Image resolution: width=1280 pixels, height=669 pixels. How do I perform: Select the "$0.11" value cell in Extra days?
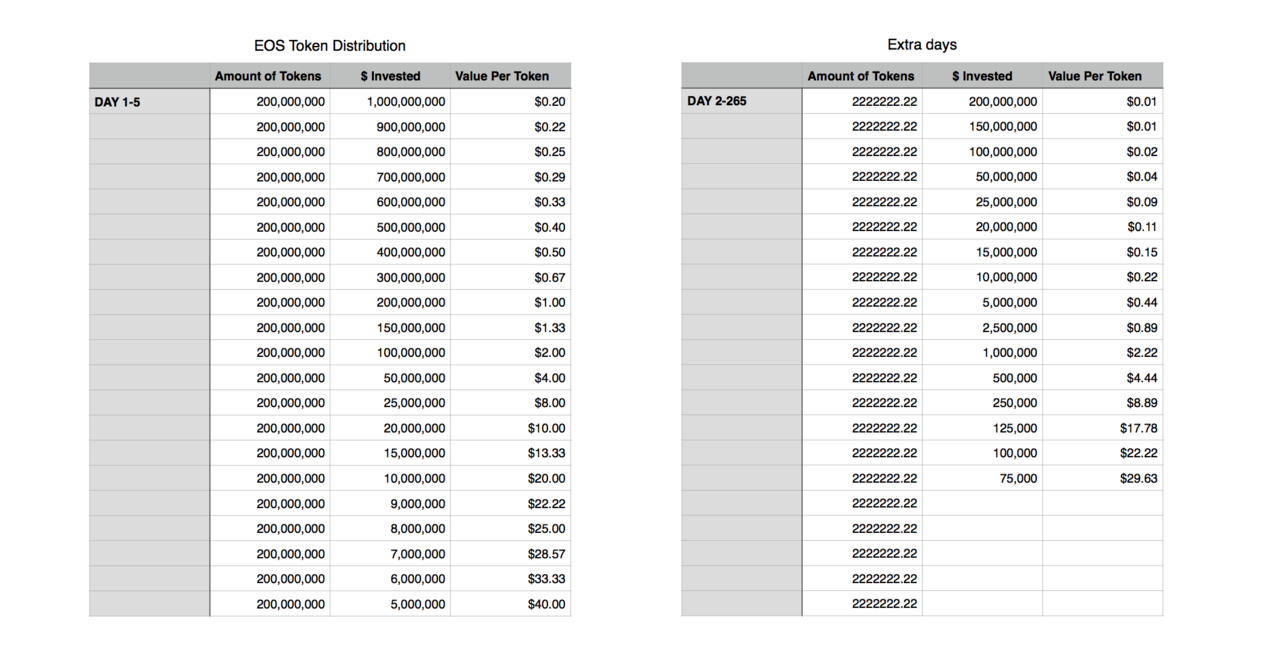point(1102,227)
